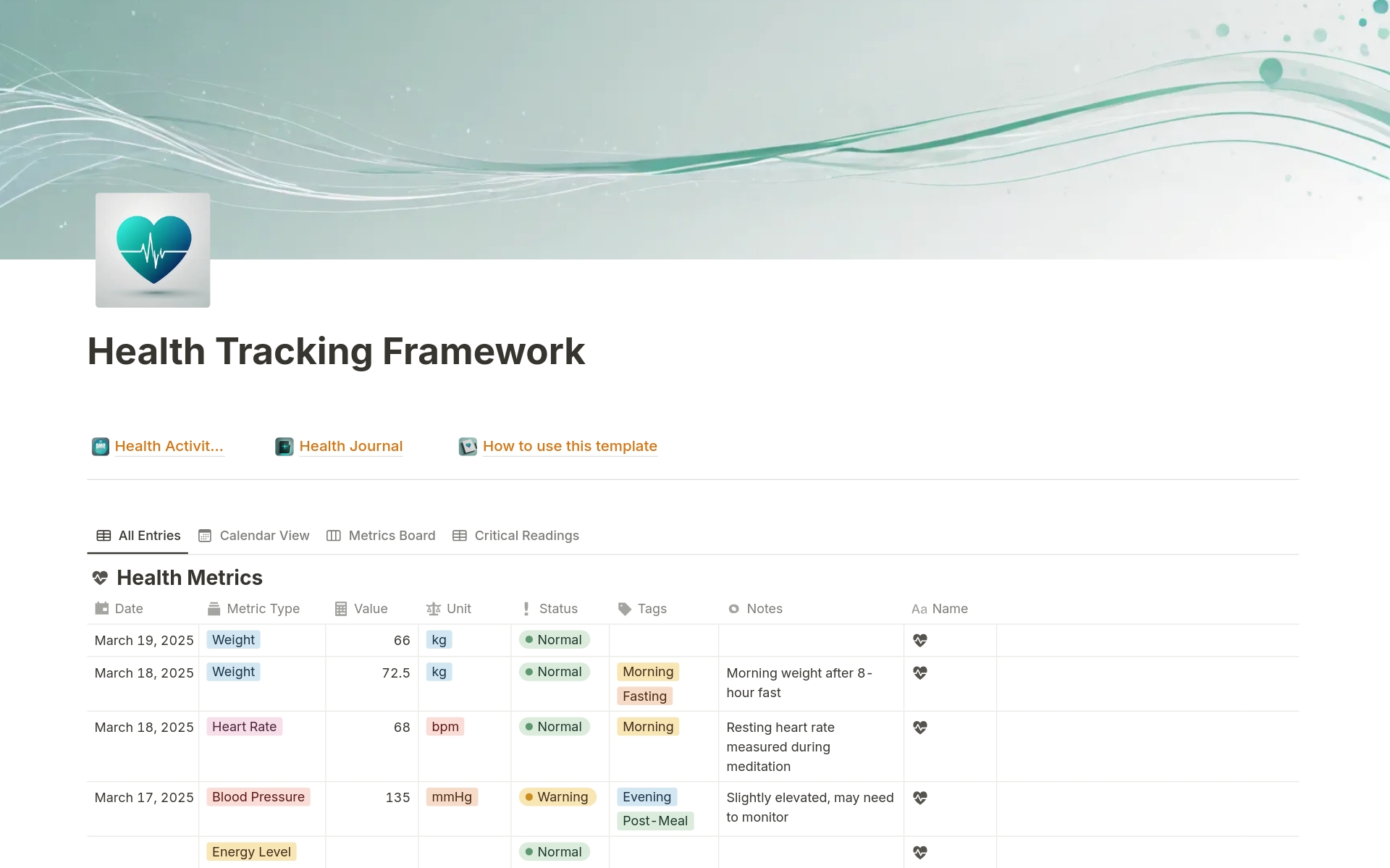The width and height of the screenshot is (1390, 868).
Task: Click the Unit column header label
Action: point(459,609)
